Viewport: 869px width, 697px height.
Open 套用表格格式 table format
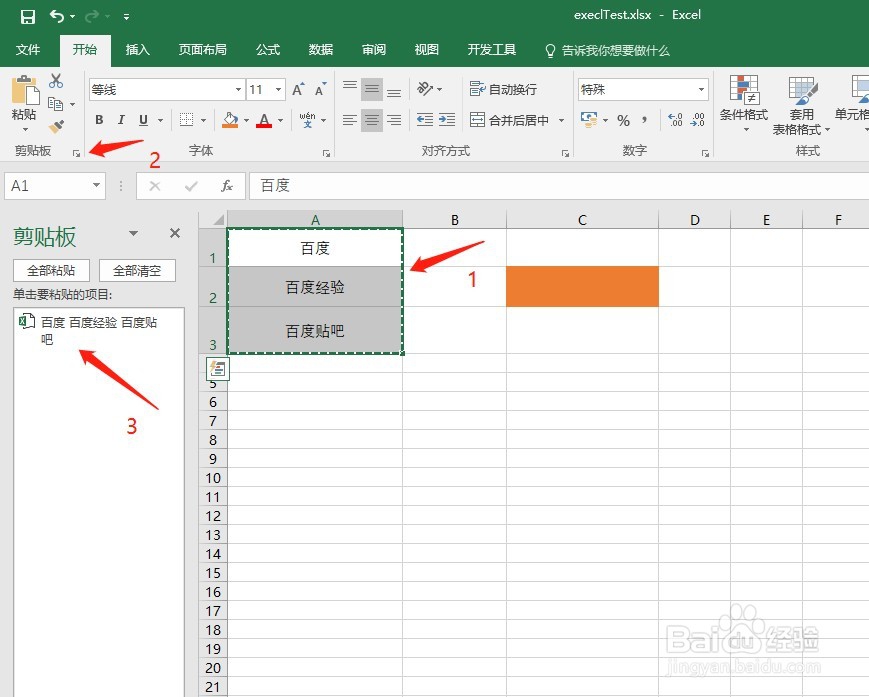click(801, 106)
